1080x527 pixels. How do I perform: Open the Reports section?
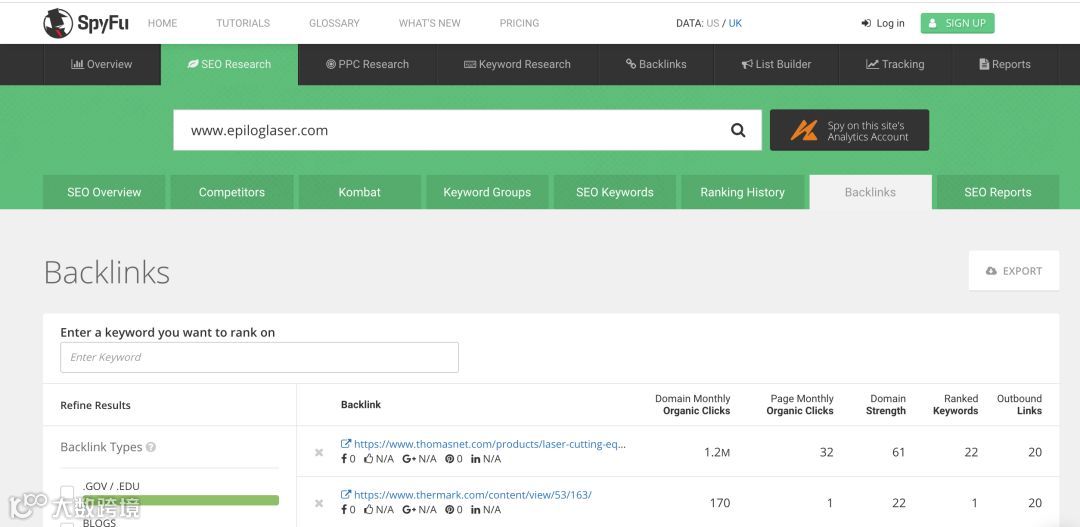(1005, 64)
